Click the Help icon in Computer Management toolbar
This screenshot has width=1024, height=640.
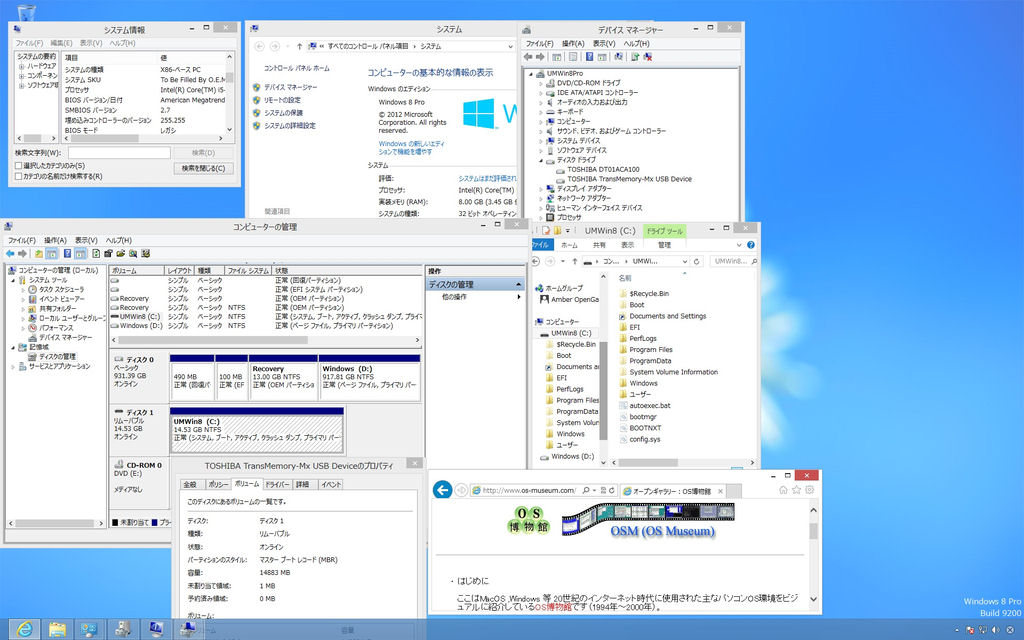[x=67, y=253]
